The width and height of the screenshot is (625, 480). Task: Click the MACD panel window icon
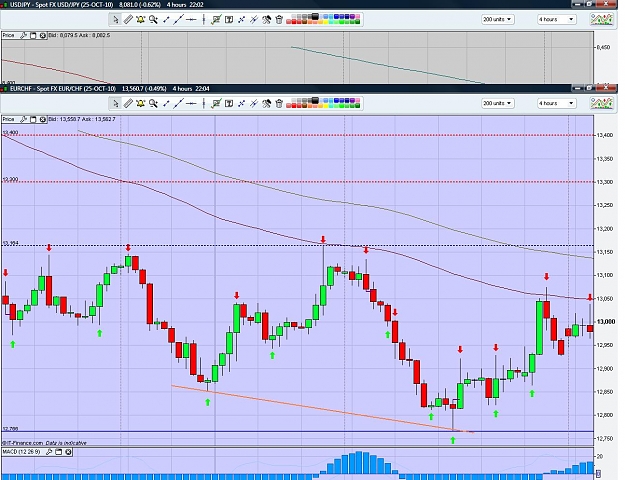(x=59, y=452)
